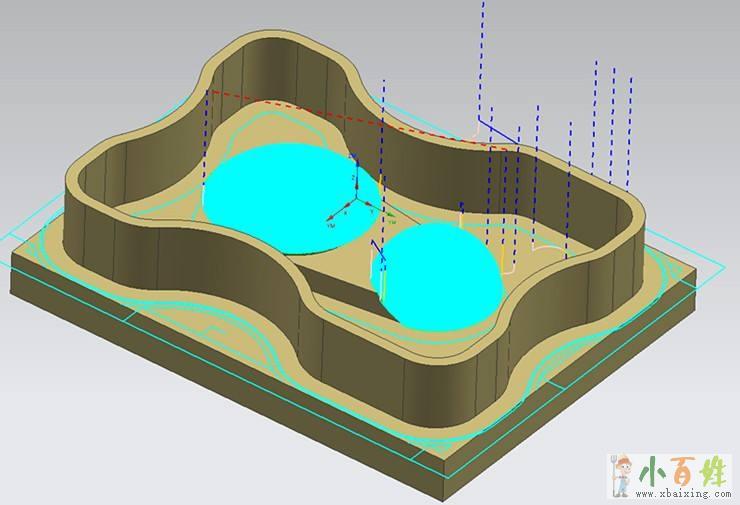Click the 小百姓 logo text
This screenshot has width=740, height=505.
[684, 470]
